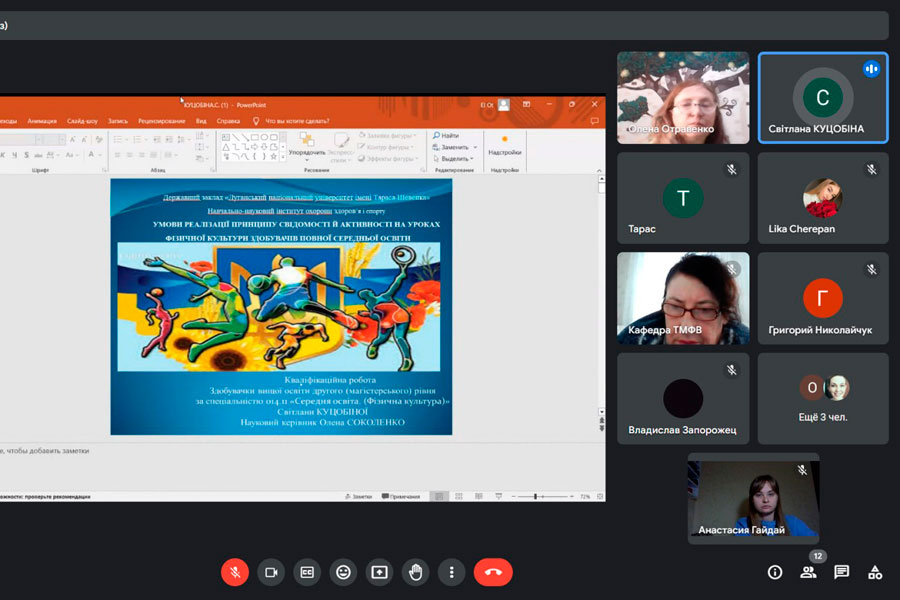Toggle the camera on or off
This screenshot has height=600, width=900.
(x=271, y=572)
